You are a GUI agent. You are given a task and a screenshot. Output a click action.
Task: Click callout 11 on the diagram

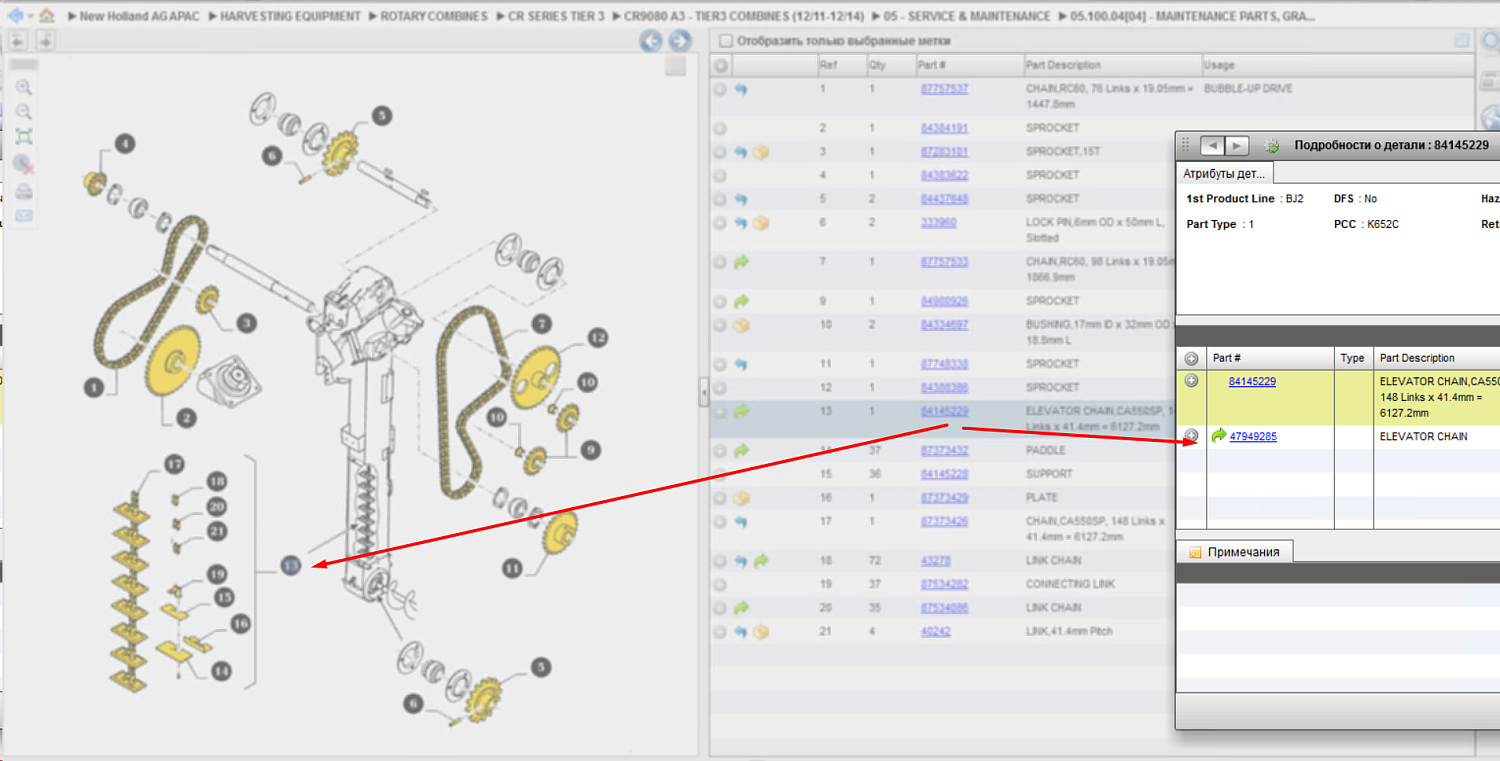512,569
